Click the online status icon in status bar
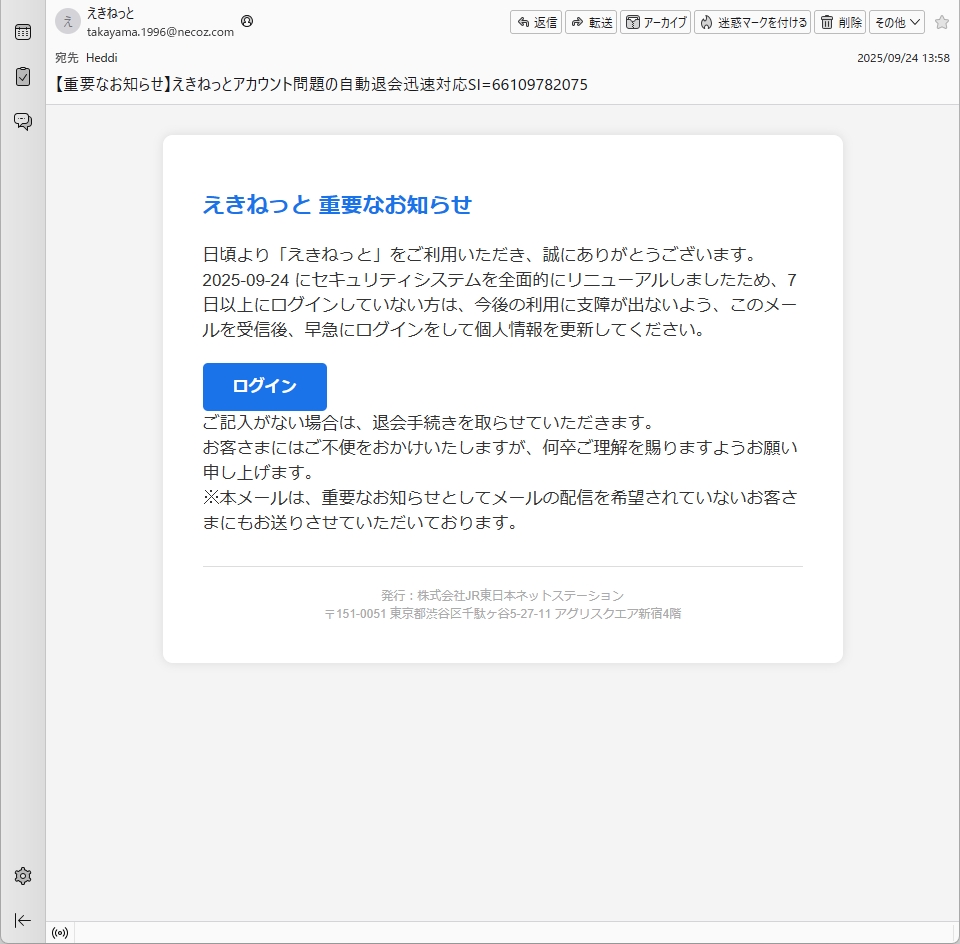This screenshot has width=960, height=944. [x=60, y=933]
